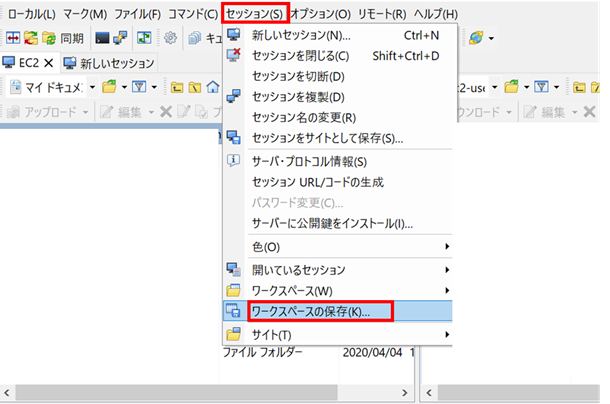Select セッションをサイトとして保存(S)... menu item
The height and width of the screenshot is (404, 610).
(x=338, y=138)
